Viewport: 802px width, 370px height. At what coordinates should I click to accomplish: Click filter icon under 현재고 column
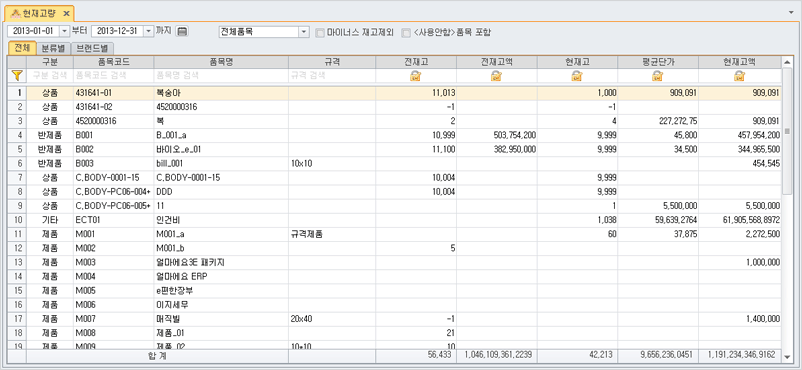coord(577,76)
